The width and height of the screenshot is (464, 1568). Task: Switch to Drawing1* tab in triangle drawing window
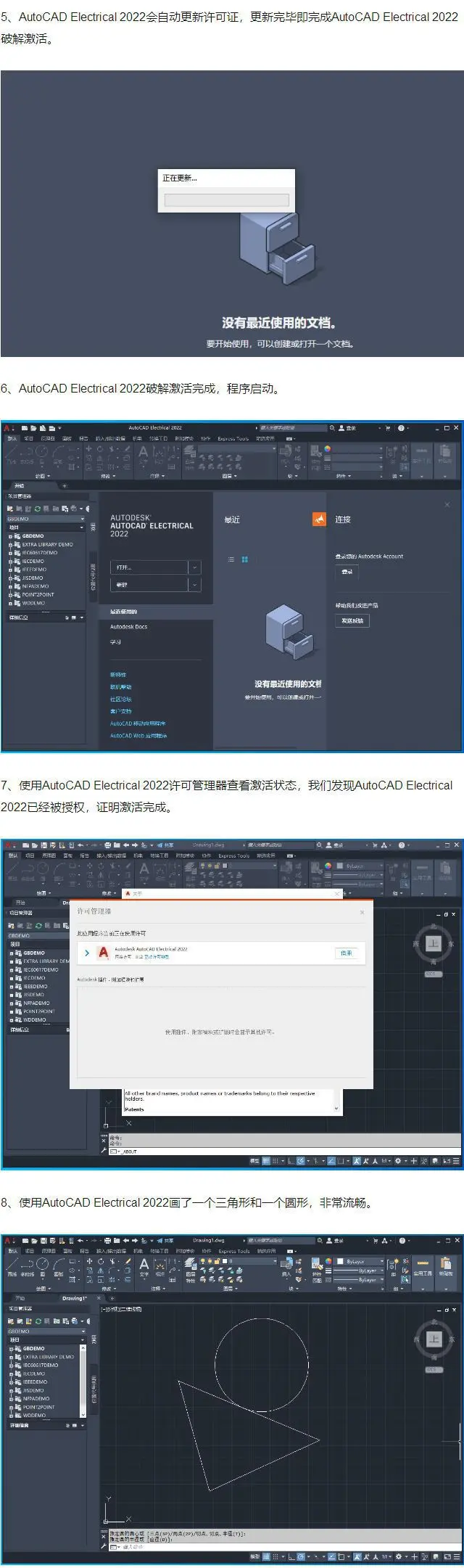click(x=74, y=1298)
